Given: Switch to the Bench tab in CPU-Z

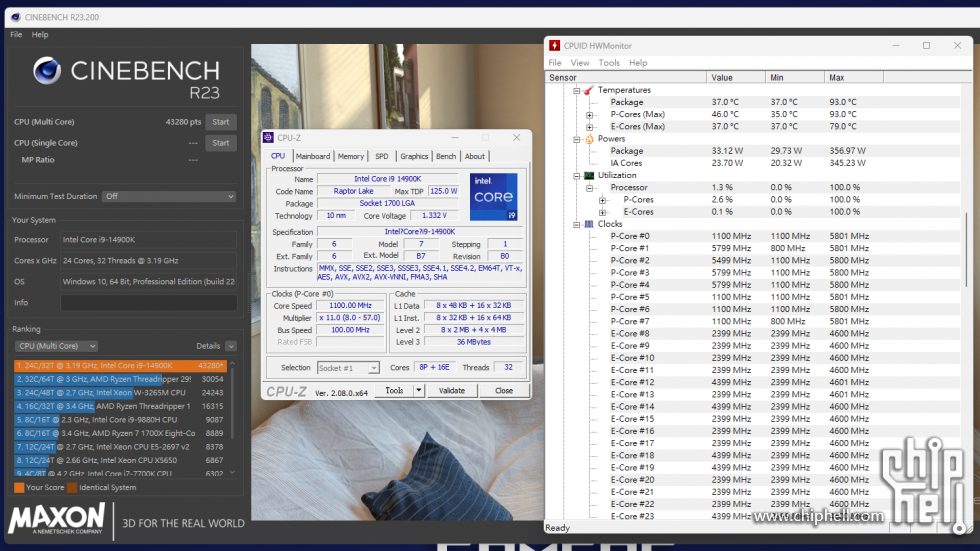Looking at the screenshot, I should point(446,156).
